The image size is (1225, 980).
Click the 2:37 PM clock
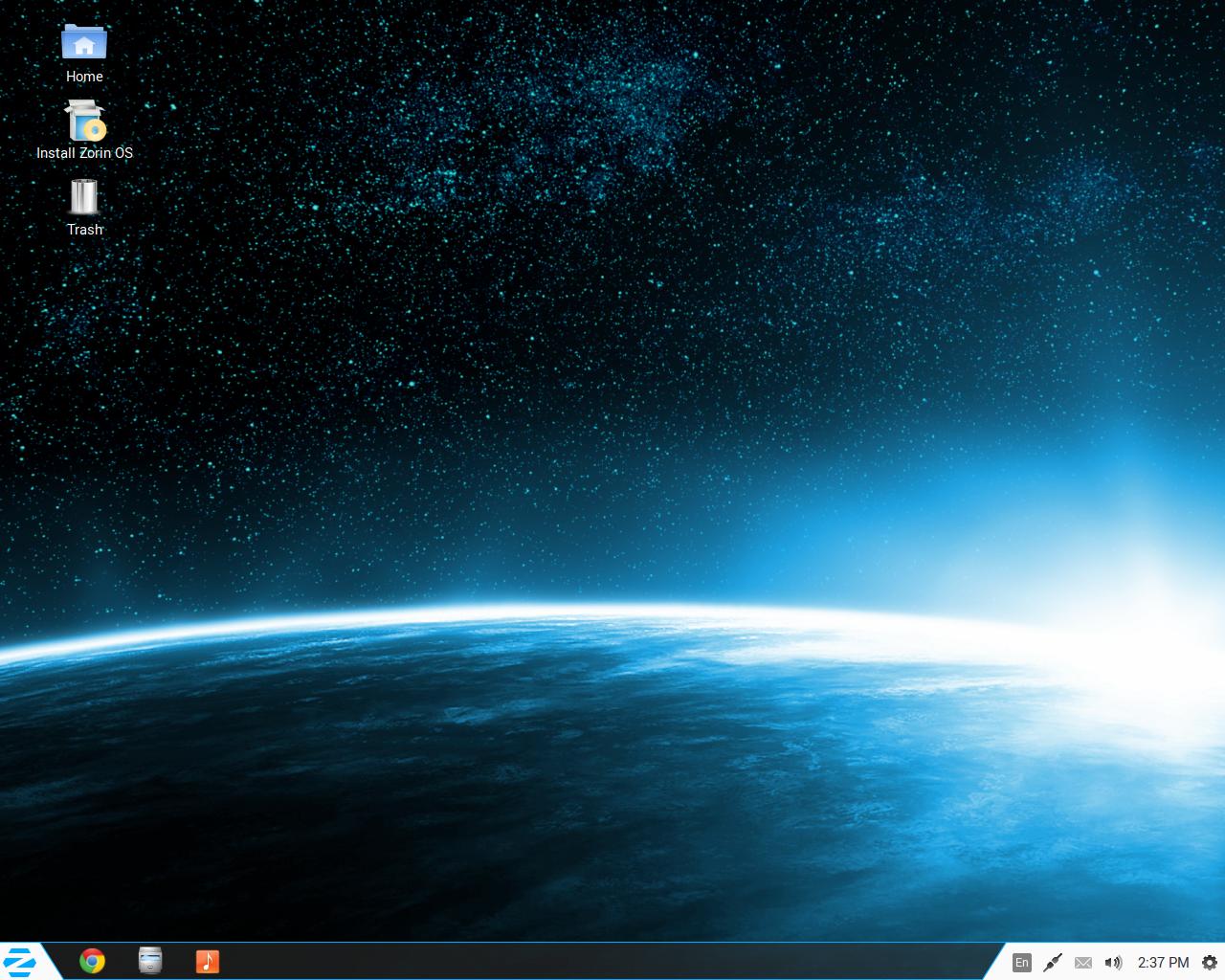pos(1164,963)
